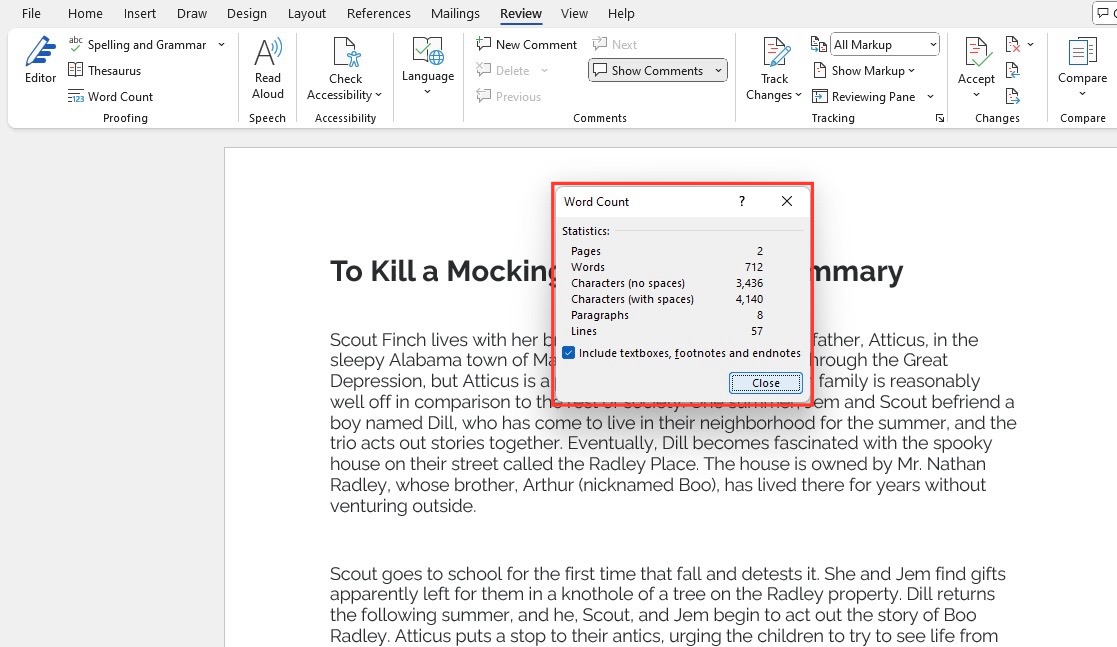Image resolution: width=1117 pixels, height=647 pixels.
Task: Switch to the Insert tab
Action: pyautogui.click(x=140, y=14)
